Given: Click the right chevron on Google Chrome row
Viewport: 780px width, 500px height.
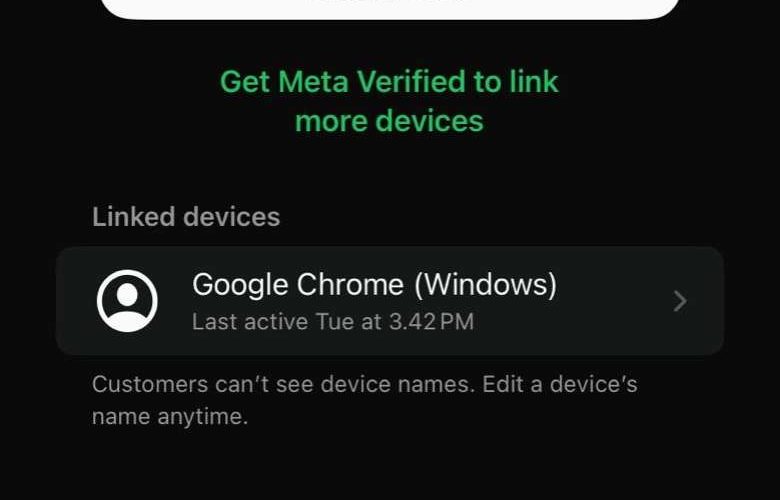Looking at the screenshot, I should pos(680,301).
